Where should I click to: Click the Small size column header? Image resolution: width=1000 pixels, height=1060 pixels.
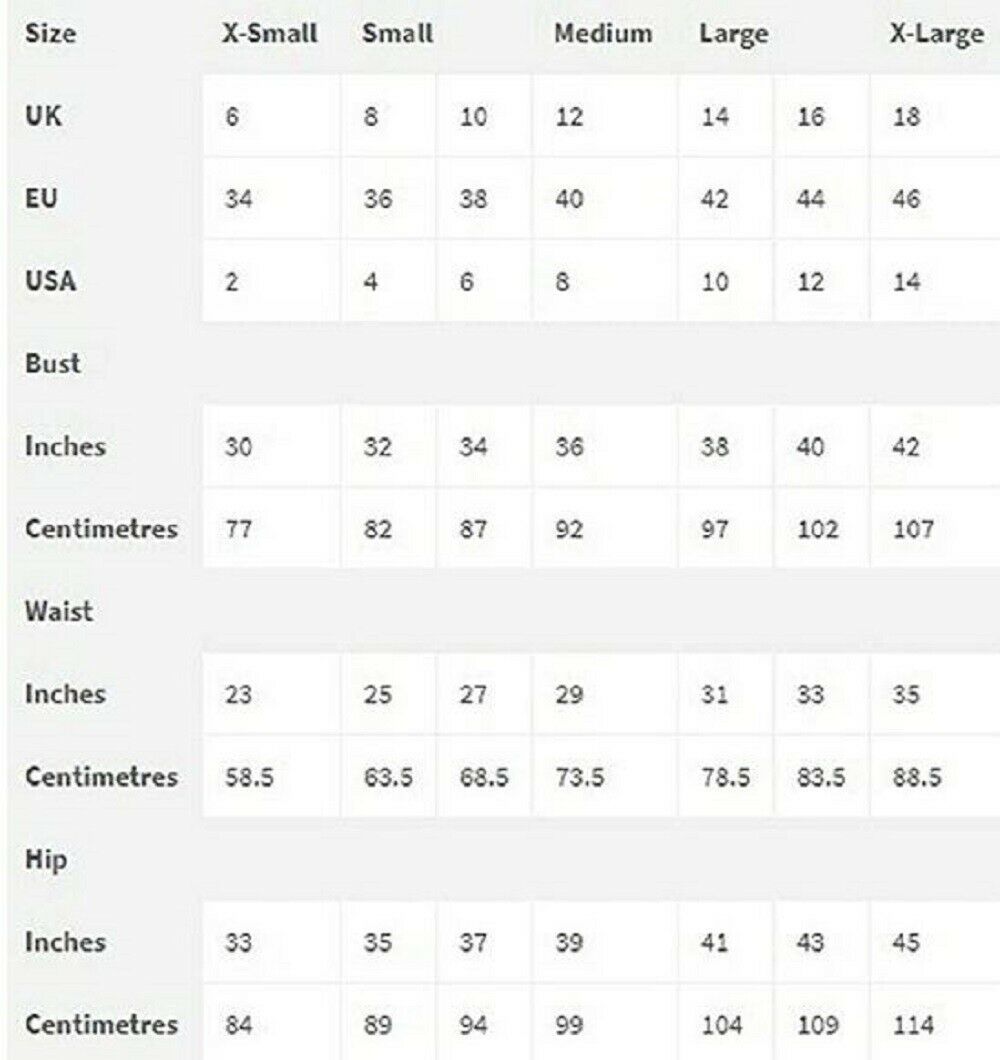click(x=397, y=33)
